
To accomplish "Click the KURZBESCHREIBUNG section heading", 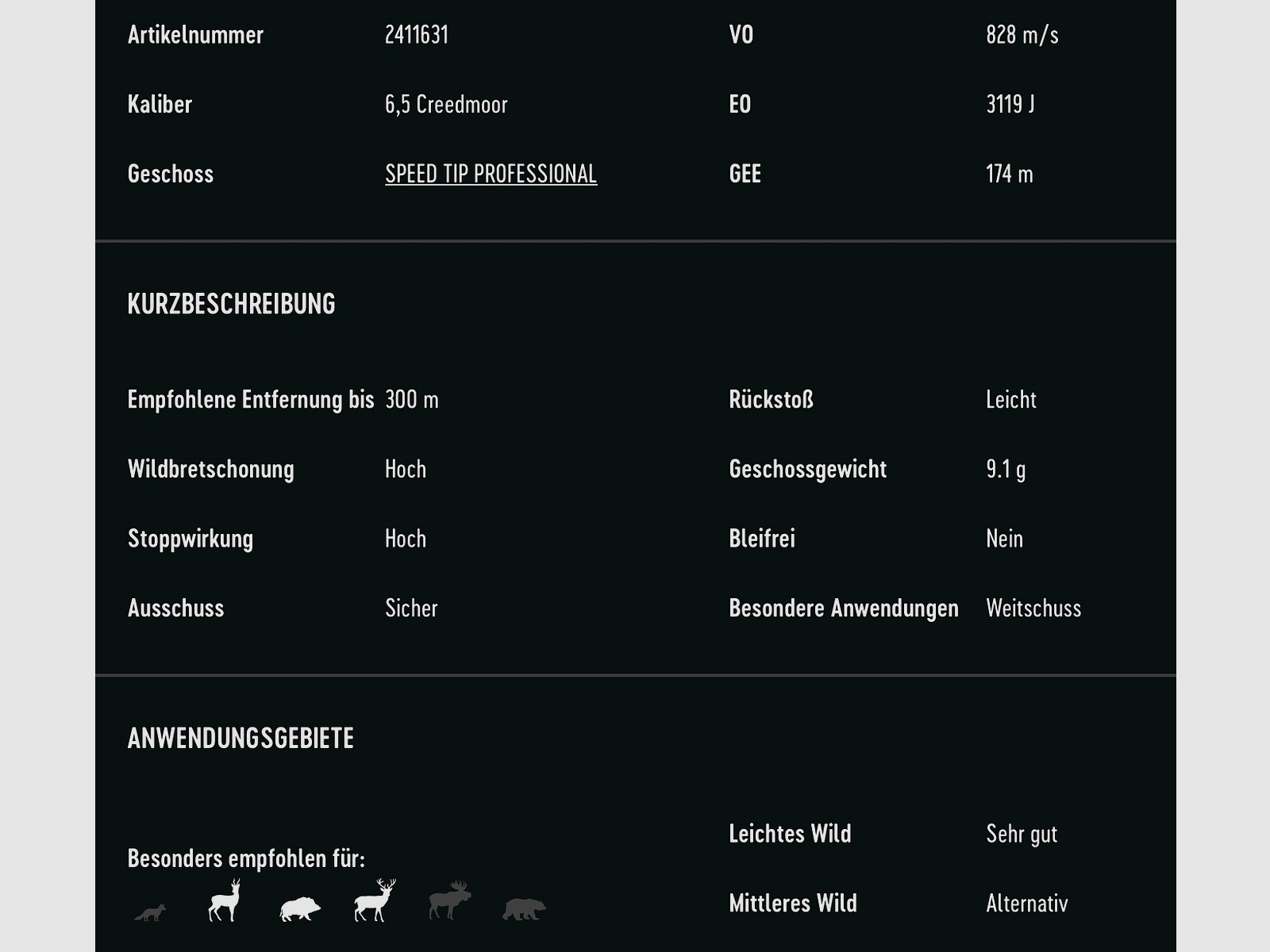I will [231, 304].
